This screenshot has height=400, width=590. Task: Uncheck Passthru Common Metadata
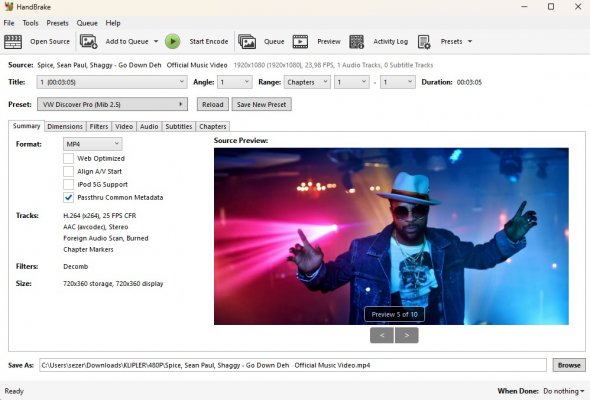tap(68, 198)
